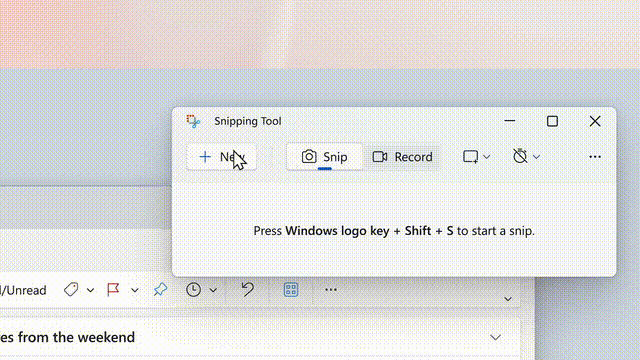640x360 pixels.
Task: Expand the mail ribbon with the chevron
Action: 507,299
